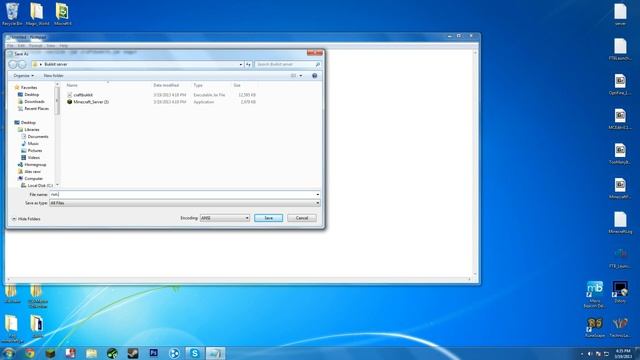
Task: Open the view options dropdown arrow
Action: click(301, 76)
